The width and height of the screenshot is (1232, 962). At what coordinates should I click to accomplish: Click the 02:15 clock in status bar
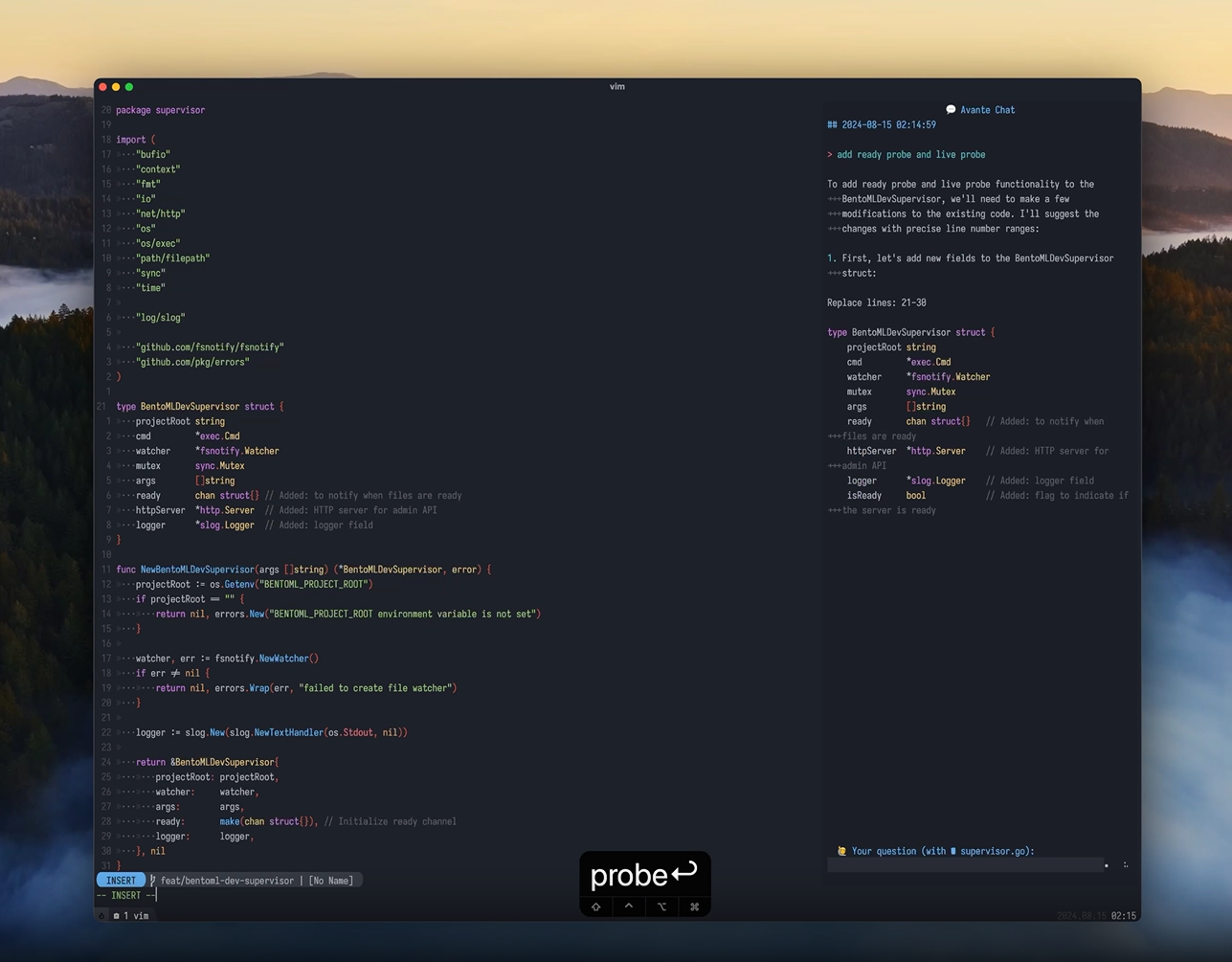coord(1122,915)
